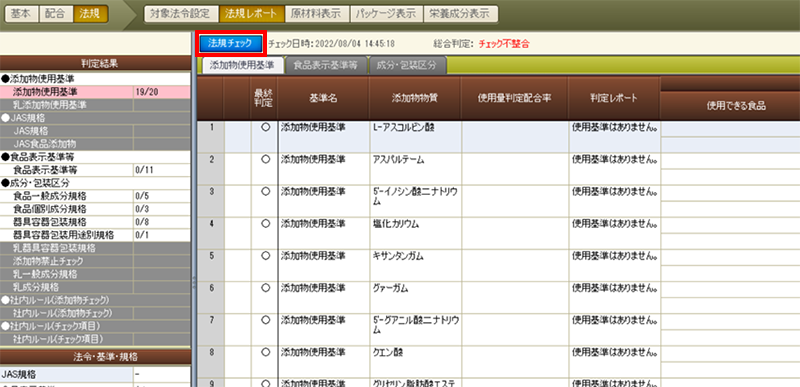Viewport: 800px width, 387px height.
Task: Select 器具容器包装規格 row
Action: coord(95,222)
